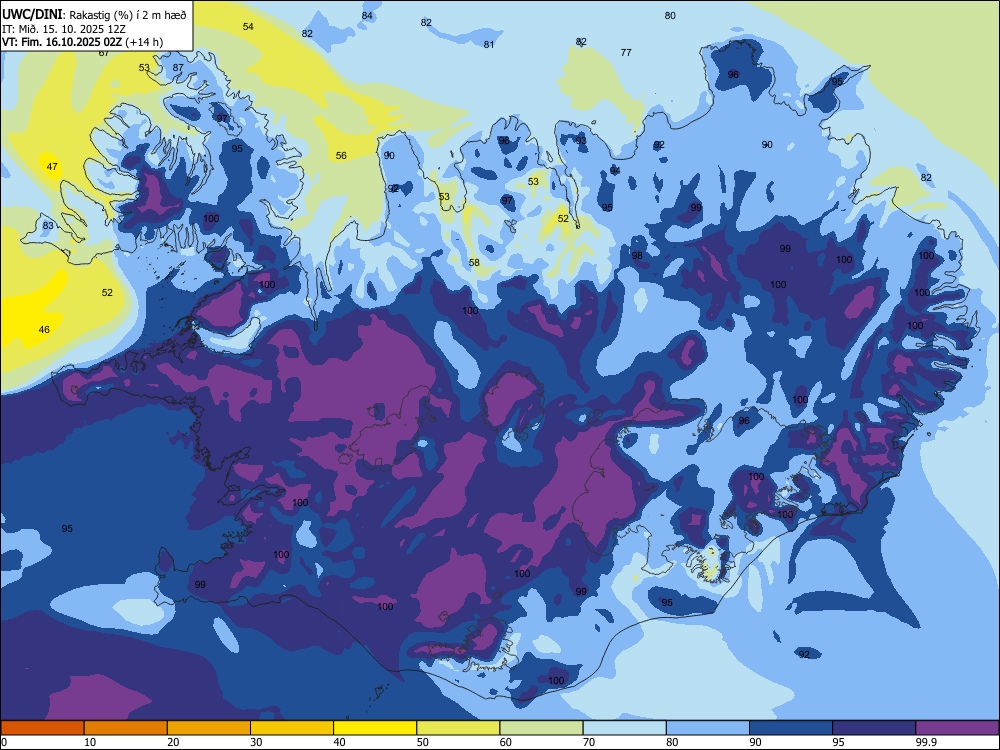Click the '58' humidity value
This screenshot has width=1000, height=750.
474,262
